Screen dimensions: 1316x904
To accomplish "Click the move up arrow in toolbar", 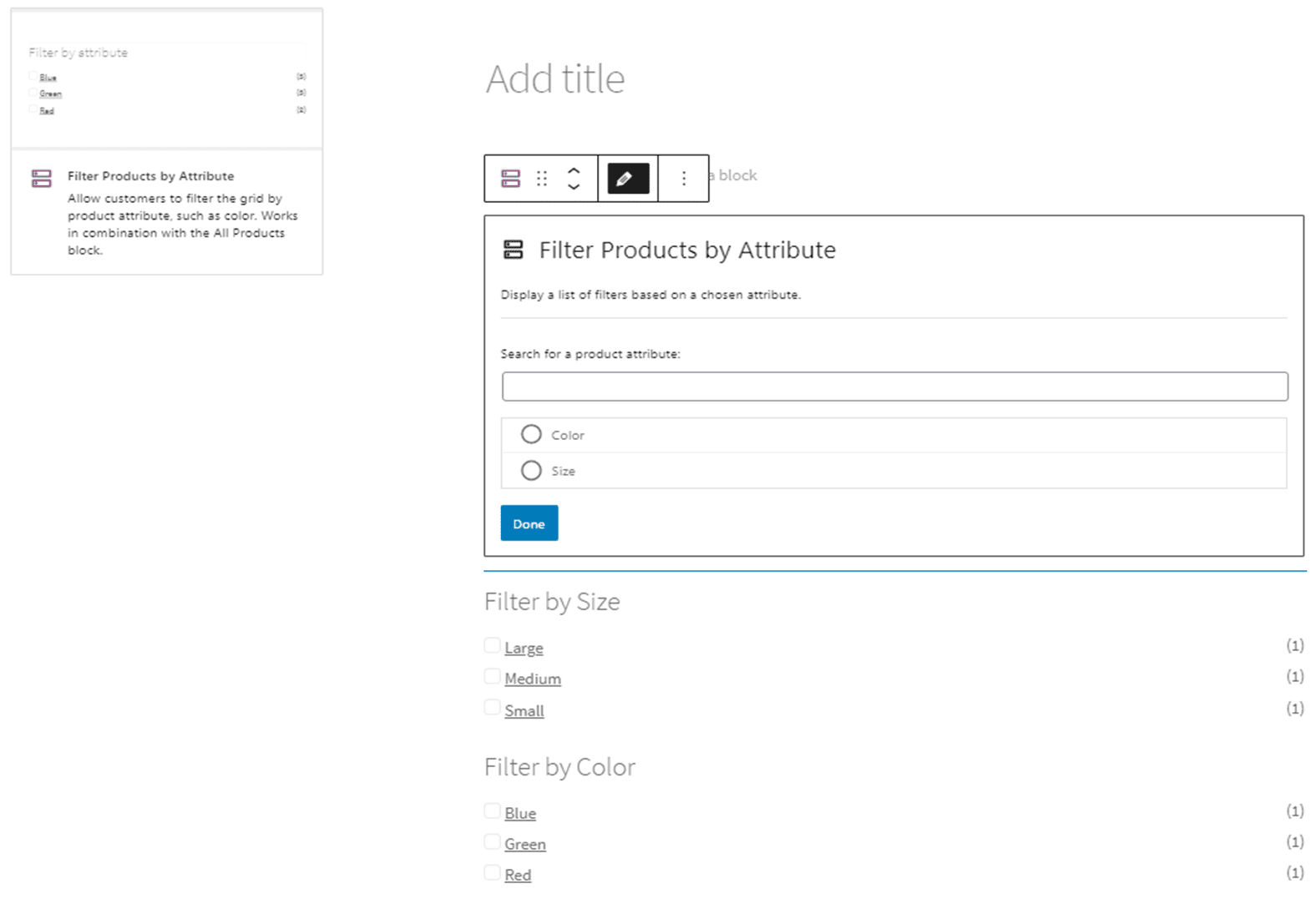I will 574,170.
